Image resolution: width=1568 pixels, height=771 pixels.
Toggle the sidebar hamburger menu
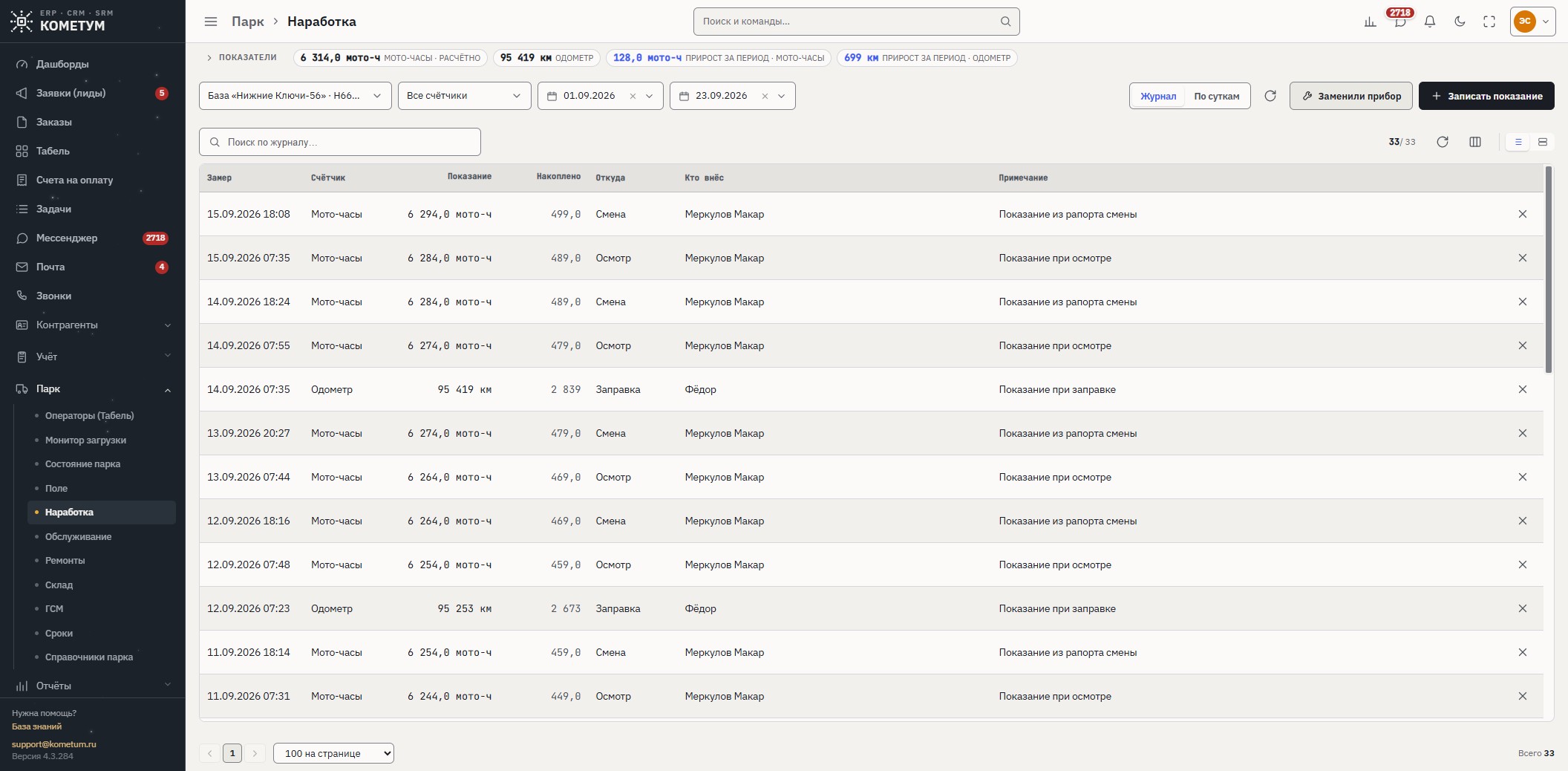click(211, 22)
